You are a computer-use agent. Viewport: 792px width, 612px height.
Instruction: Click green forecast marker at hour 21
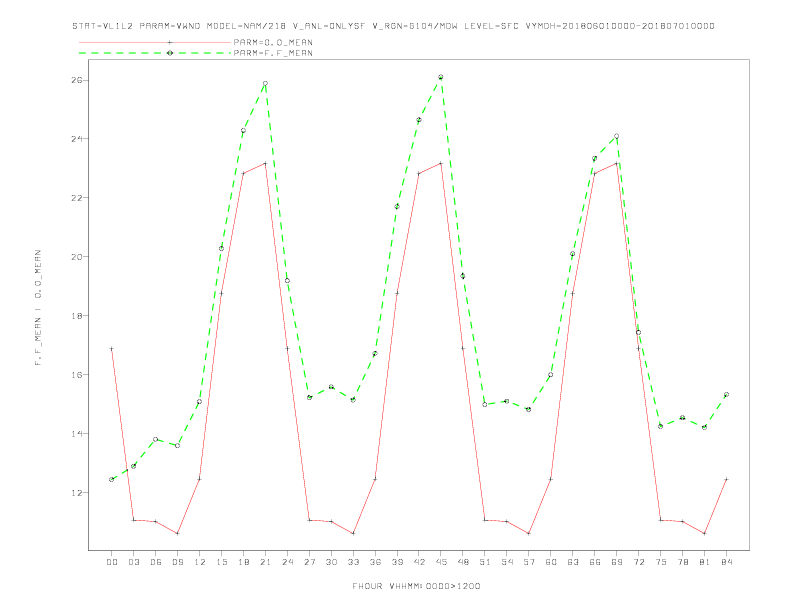coord(265,84)
